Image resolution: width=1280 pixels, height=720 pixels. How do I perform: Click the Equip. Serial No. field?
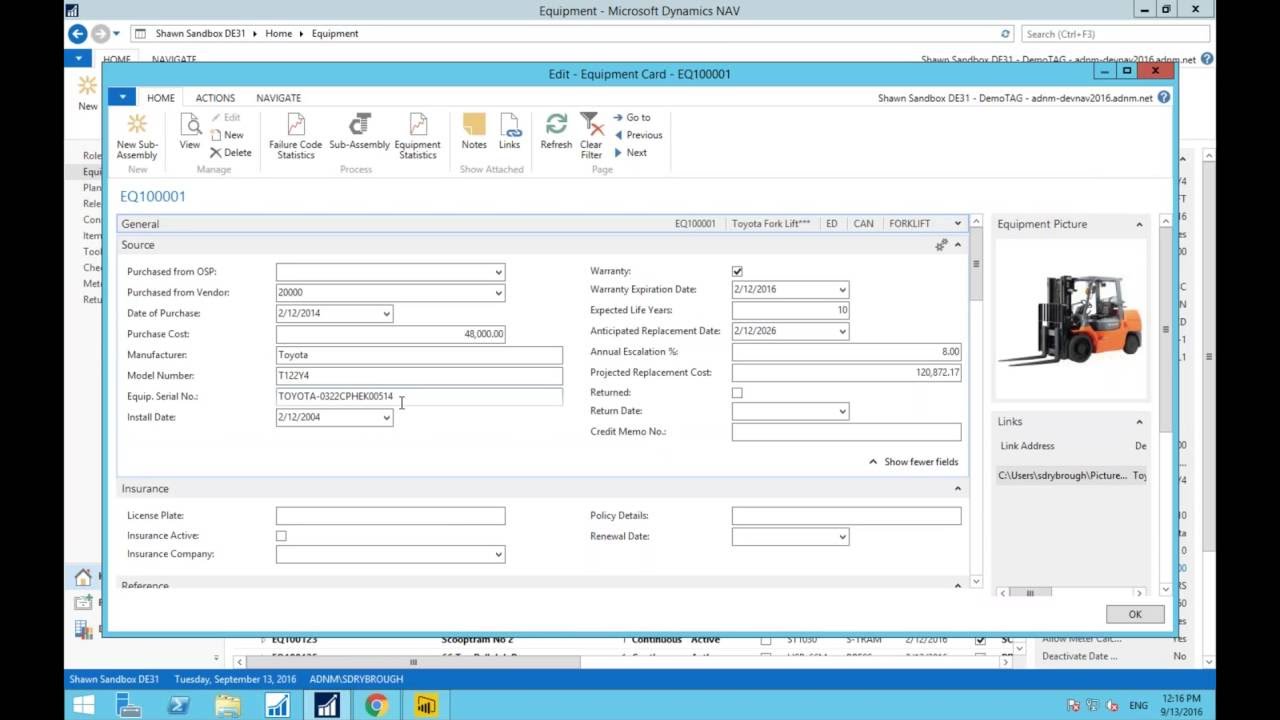pyautogui.click(x=419, y=397)
